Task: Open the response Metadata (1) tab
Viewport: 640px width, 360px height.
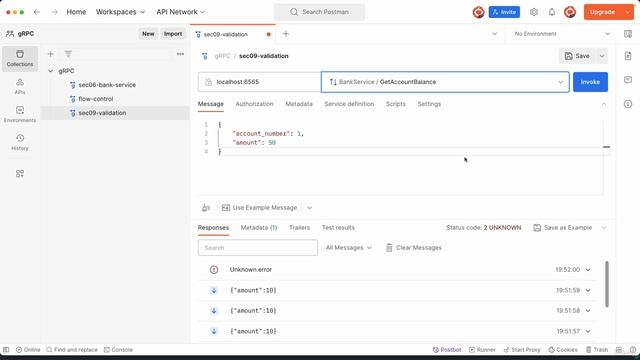Action: tap(259, 228)
